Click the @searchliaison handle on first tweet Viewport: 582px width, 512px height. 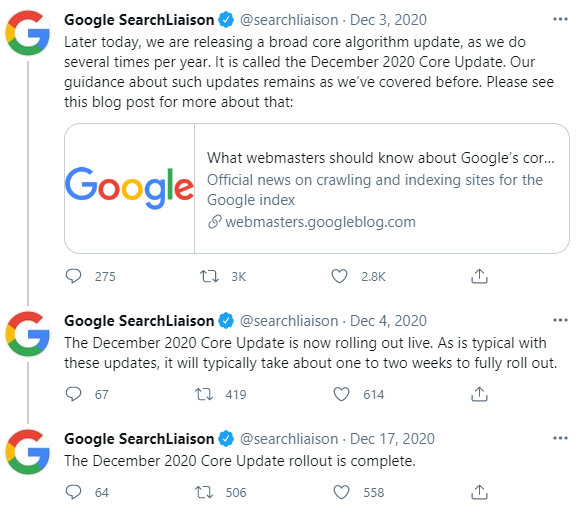(289, 20)
